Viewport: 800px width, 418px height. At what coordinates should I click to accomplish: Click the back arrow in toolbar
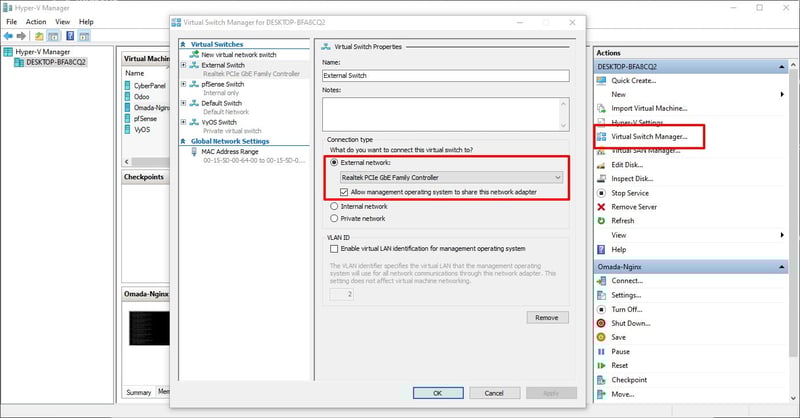pos(8,36)
